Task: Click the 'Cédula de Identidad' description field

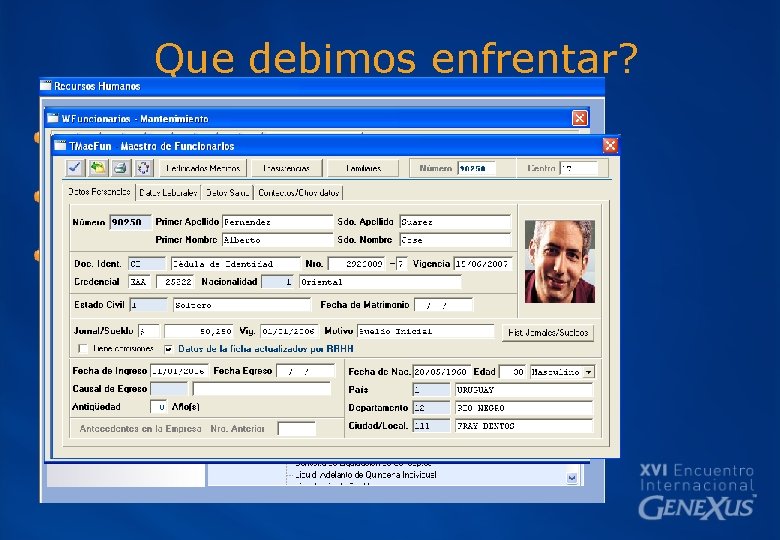Action: 235,264
